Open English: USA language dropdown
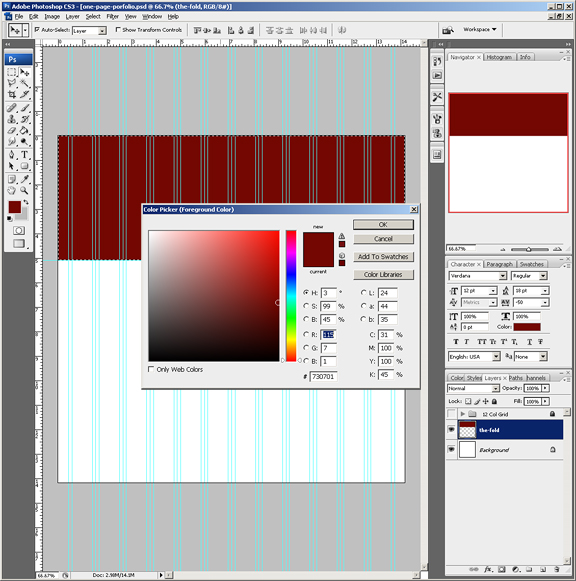The width and height of the screenshot is (576, 581). coord(496,356)
